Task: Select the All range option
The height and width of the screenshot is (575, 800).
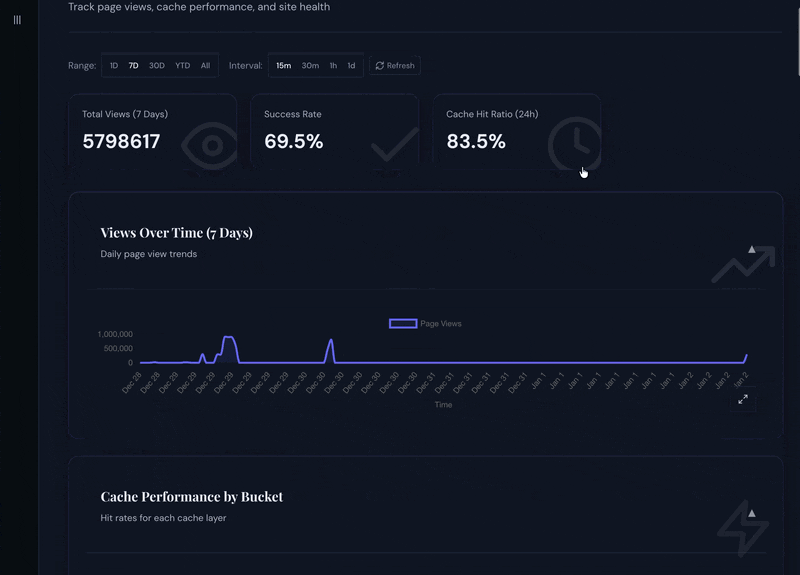Action: click(x=205, y=65)
